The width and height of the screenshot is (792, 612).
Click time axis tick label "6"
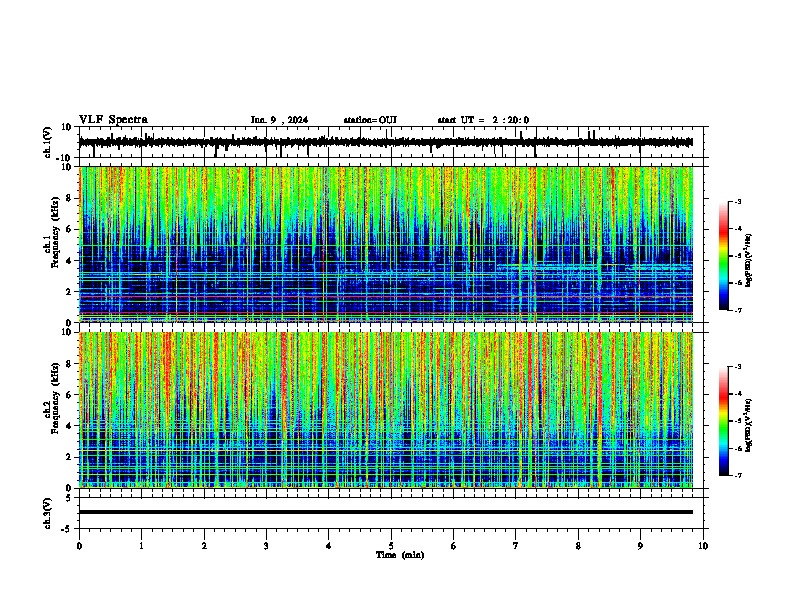[454, 546]
